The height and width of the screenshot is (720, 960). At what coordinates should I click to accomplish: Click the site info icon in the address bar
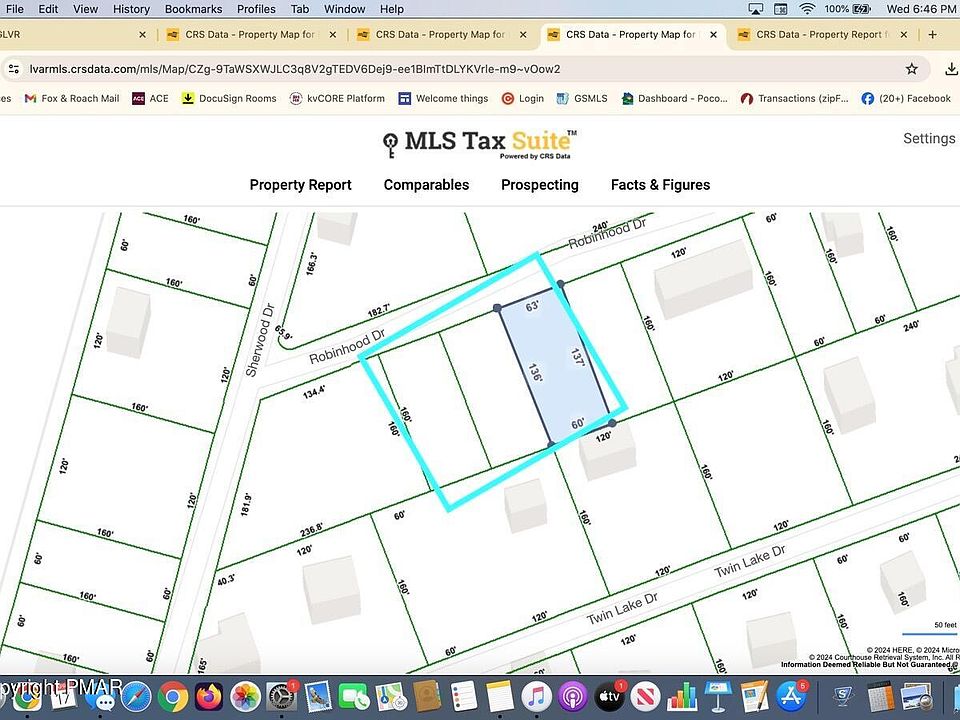(13, 69)
